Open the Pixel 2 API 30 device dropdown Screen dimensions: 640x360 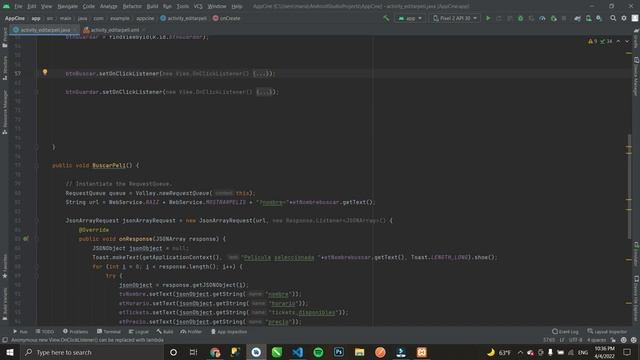tap(455, 18)
